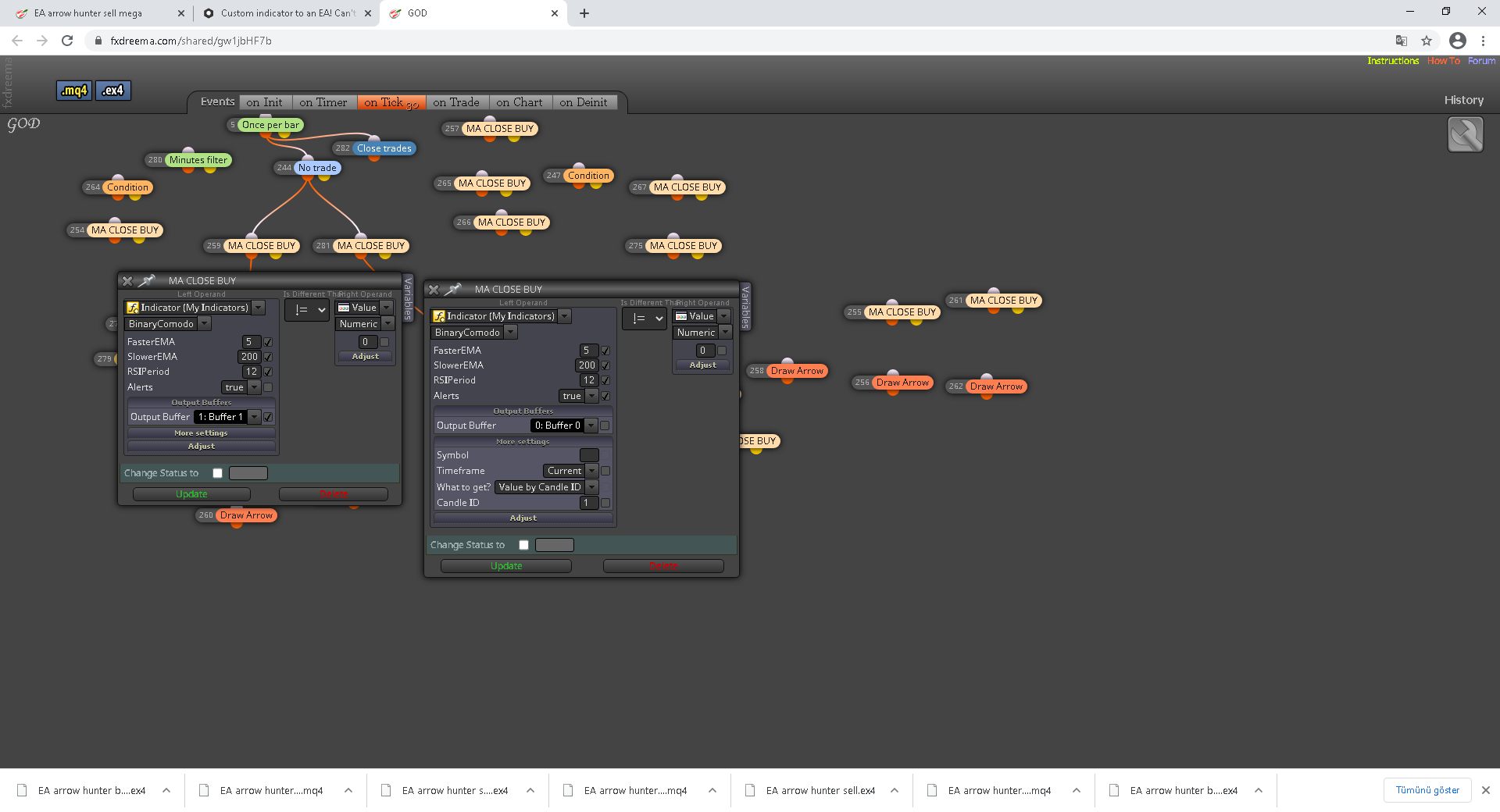The height and width of the screenshot is (812, 1500).
Task: Check Change Status to box in right panel
Action: 524,545
